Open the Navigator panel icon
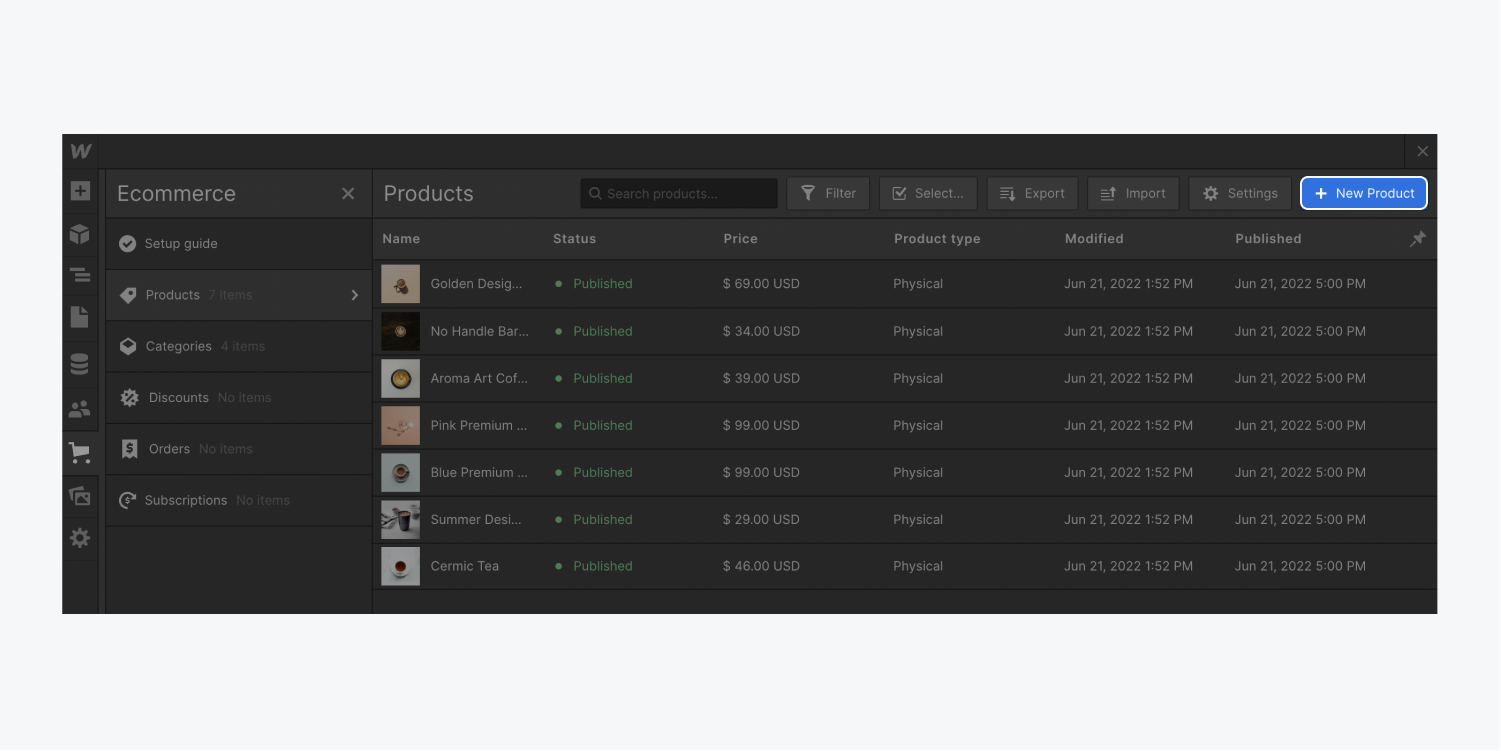Viewport: 1501px width, 751px height. point(80,275)
